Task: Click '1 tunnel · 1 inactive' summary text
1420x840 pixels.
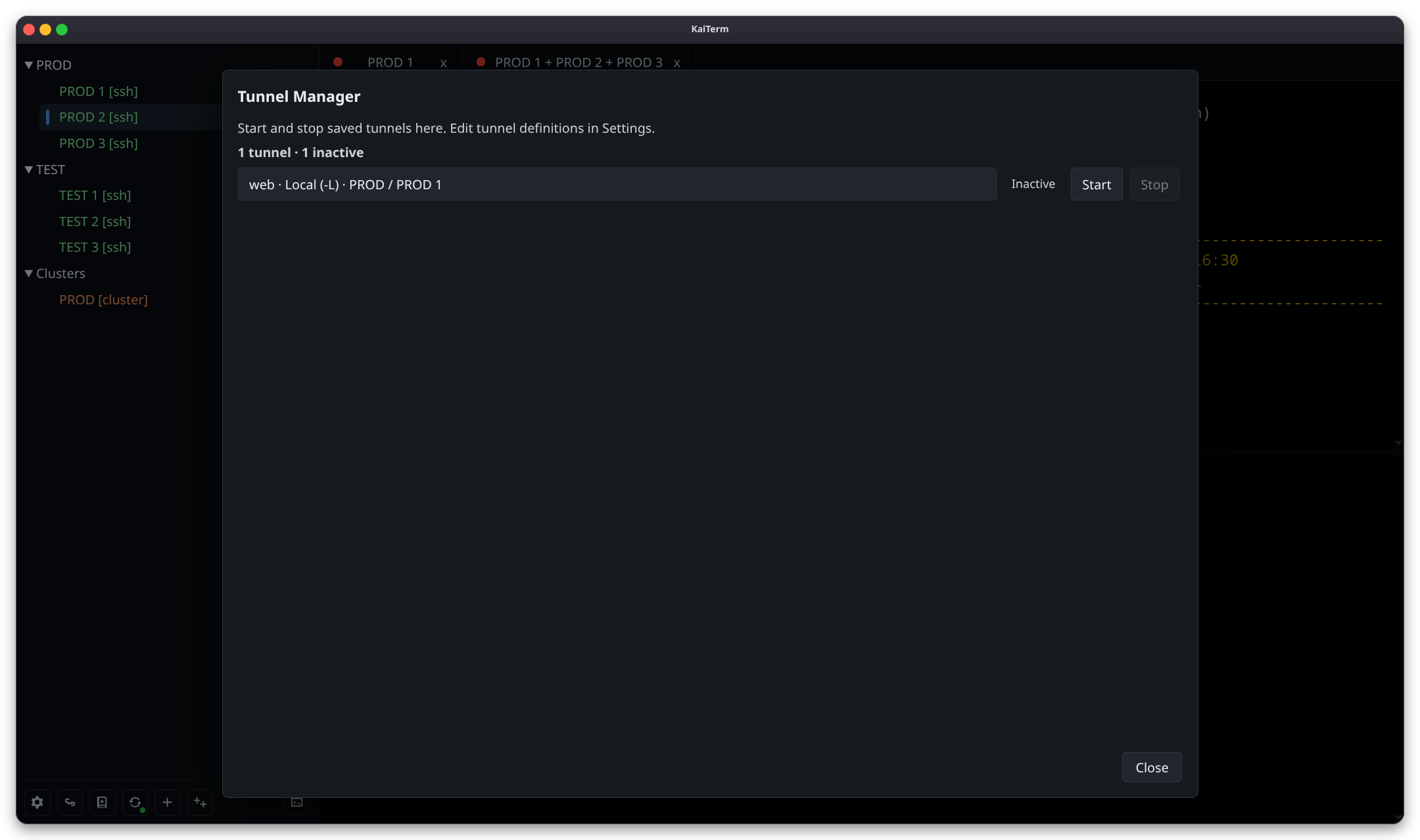Action: tap(300, 152)
